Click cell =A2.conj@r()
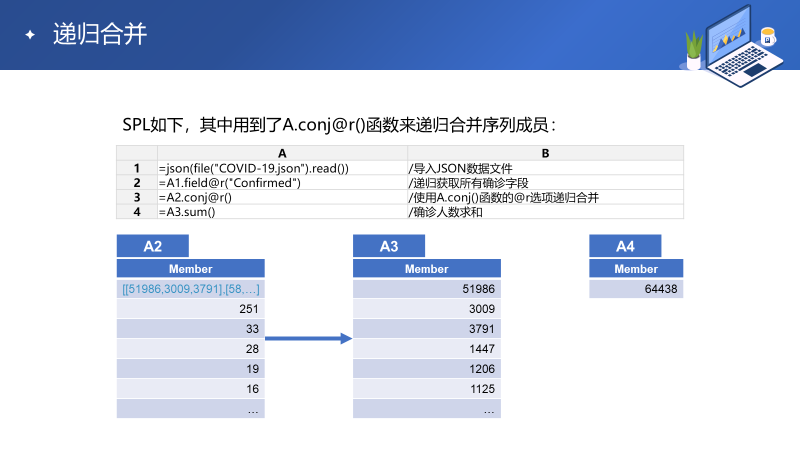Viewport: 800px width, 450px height. point(282,197)
